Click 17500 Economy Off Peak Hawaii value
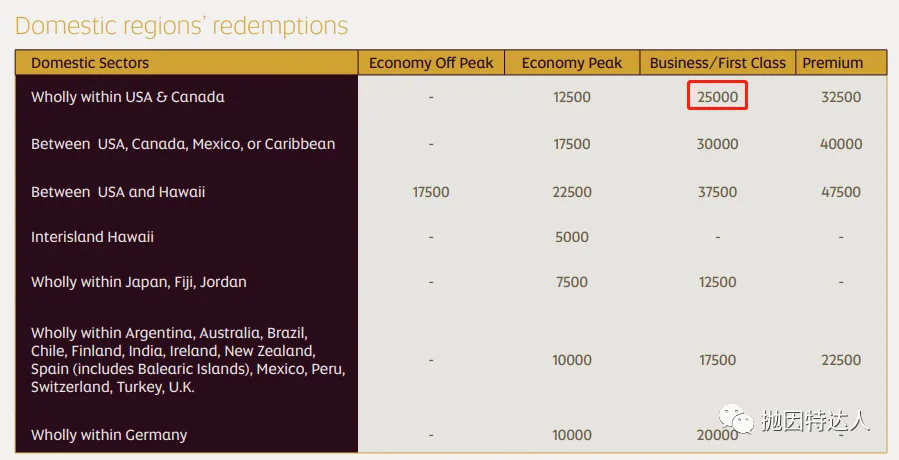Image resolution: width=899 pixels, height=460 pixels. point(431,192)
